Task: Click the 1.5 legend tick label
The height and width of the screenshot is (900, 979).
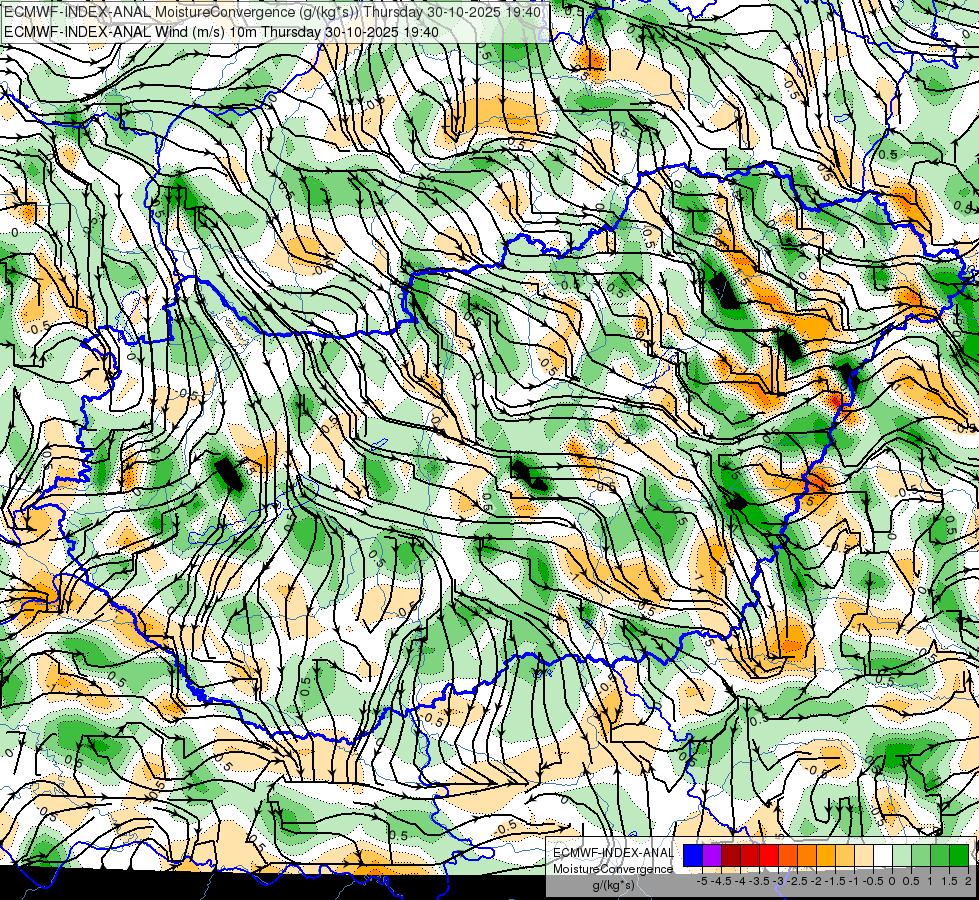Action: click(x=950, y=881)
